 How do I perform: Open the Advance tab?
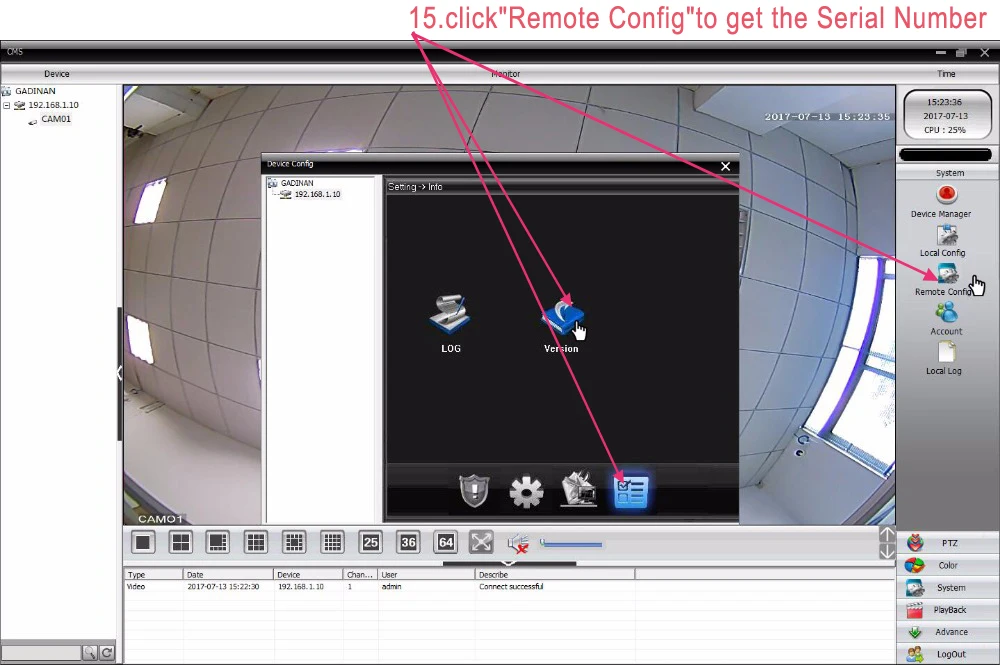coord(948,632)
